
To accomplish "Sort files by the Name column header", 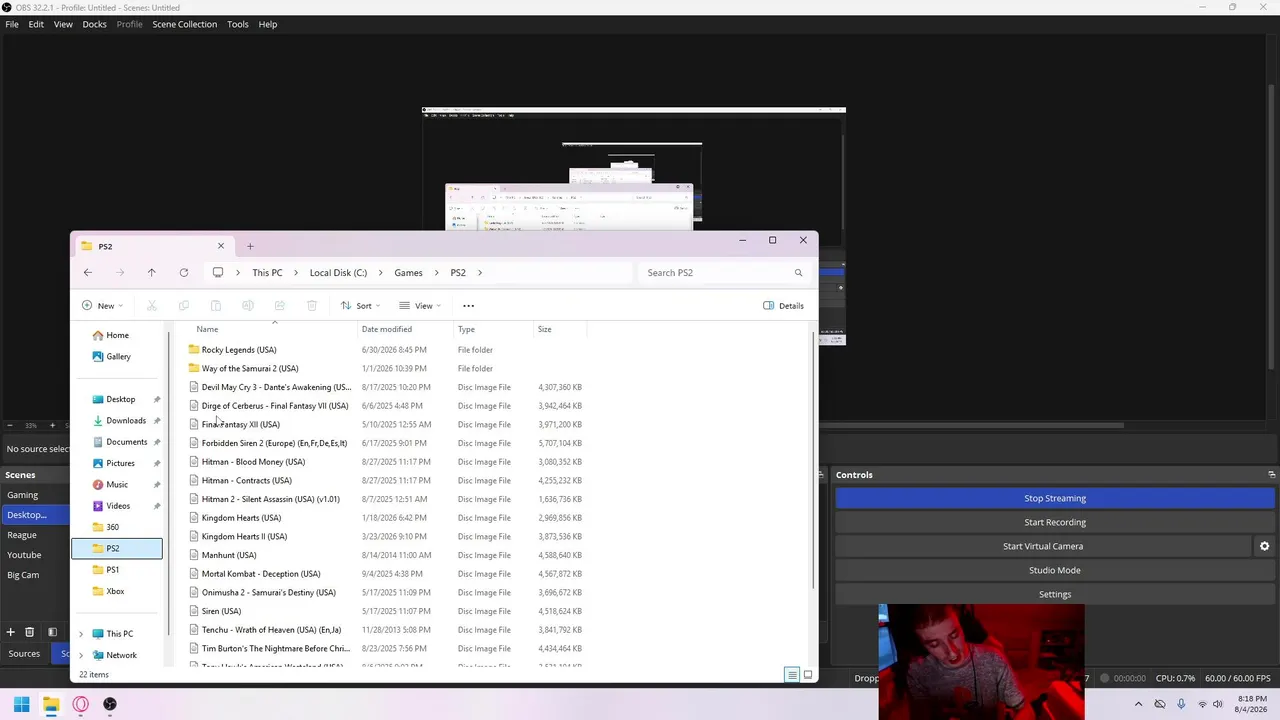I will (207, 329).
